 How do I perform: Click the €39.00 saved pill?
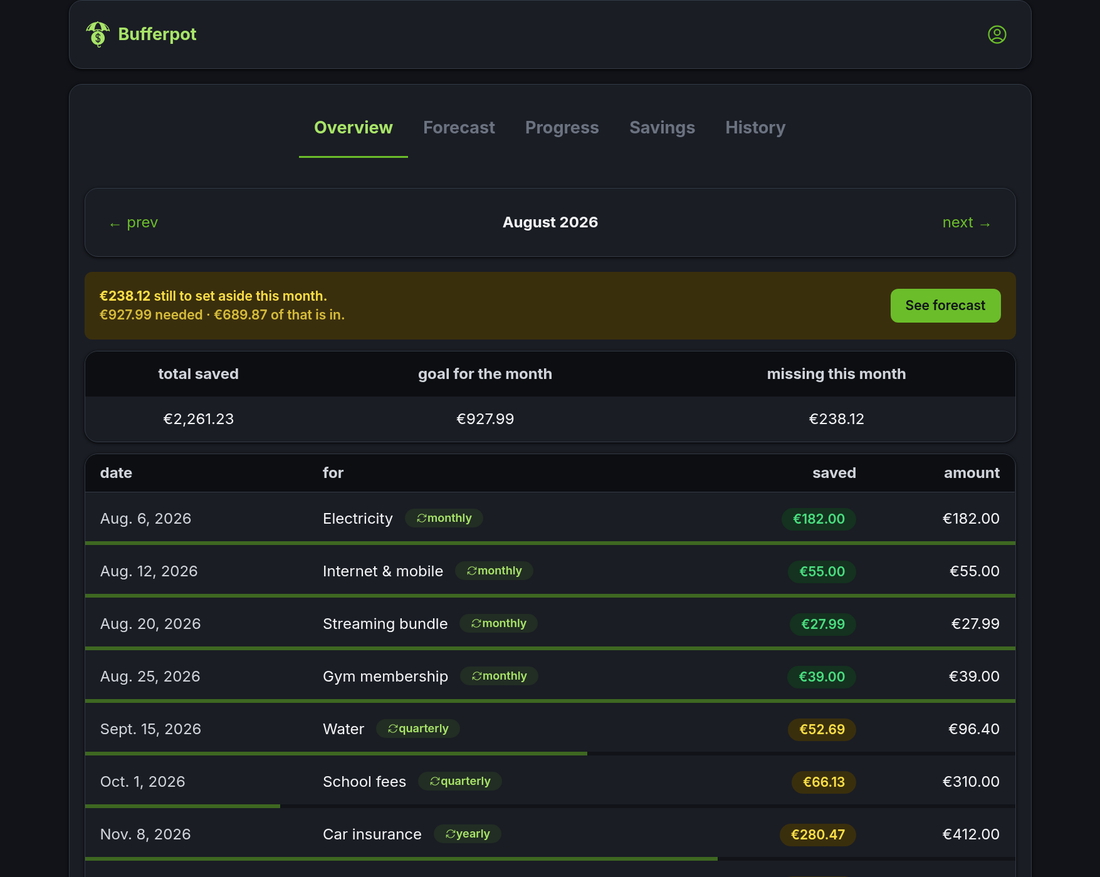(x=821, y=676)
